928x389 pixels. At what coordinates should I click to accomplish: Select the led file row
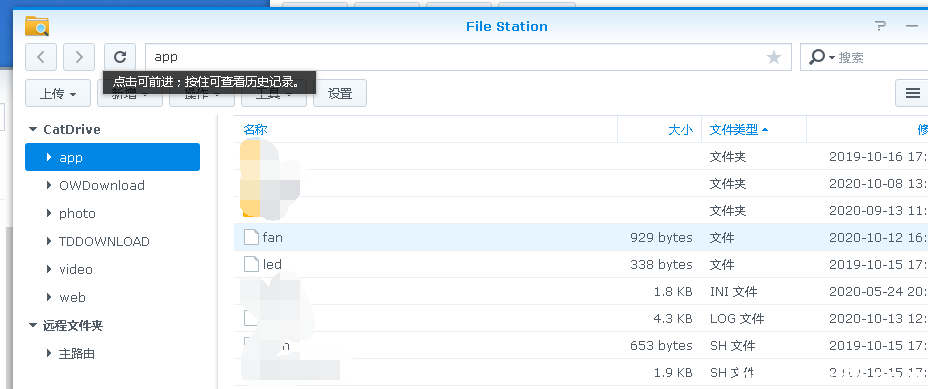[581, 264]
